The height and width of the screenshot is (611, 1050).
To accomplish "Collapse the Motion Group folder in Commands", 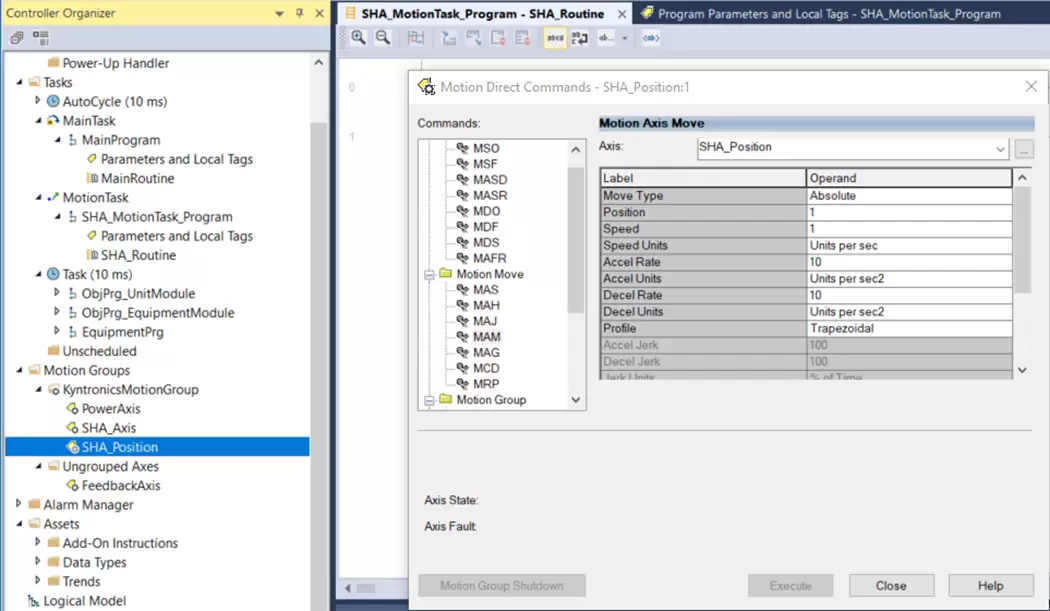I will tap(429, 401).
